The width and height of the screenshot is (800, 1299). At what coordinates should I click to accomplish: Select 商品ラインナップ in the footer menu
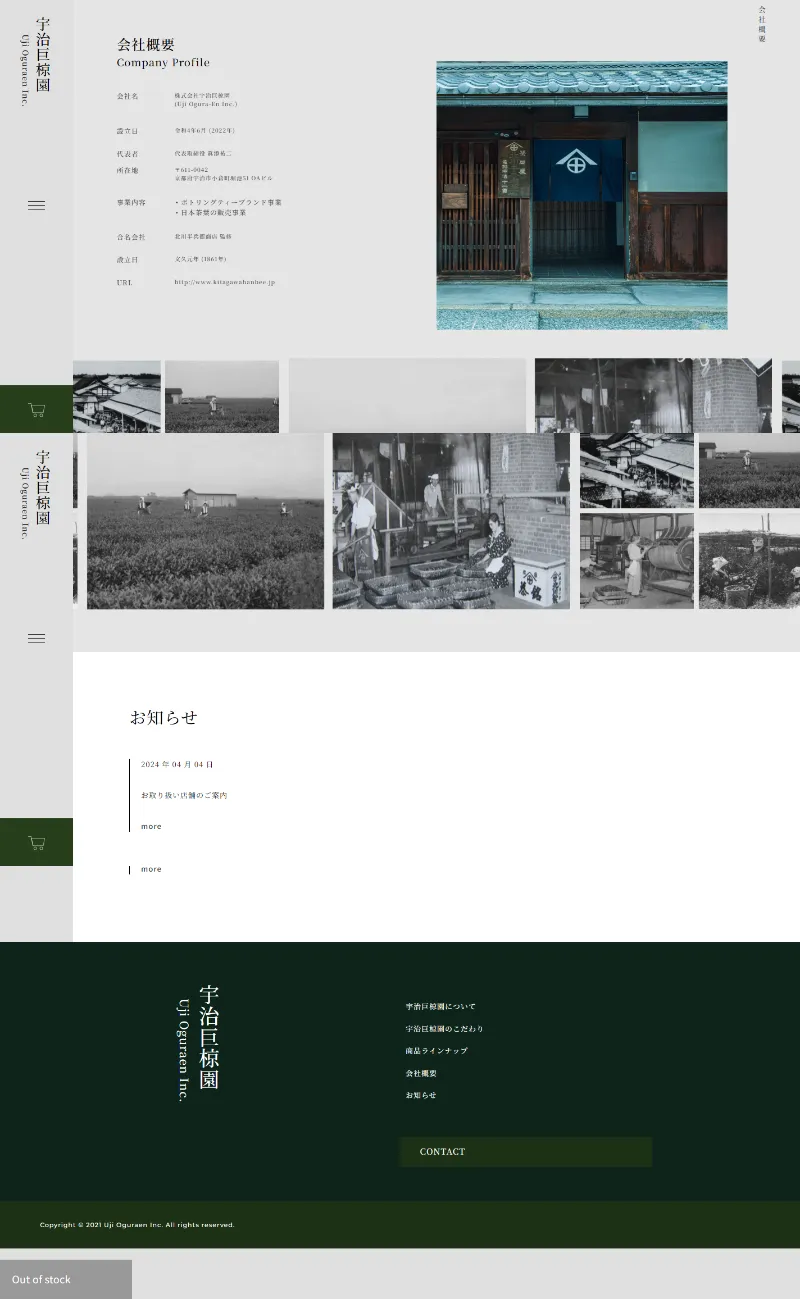(x=436, y=1050)
